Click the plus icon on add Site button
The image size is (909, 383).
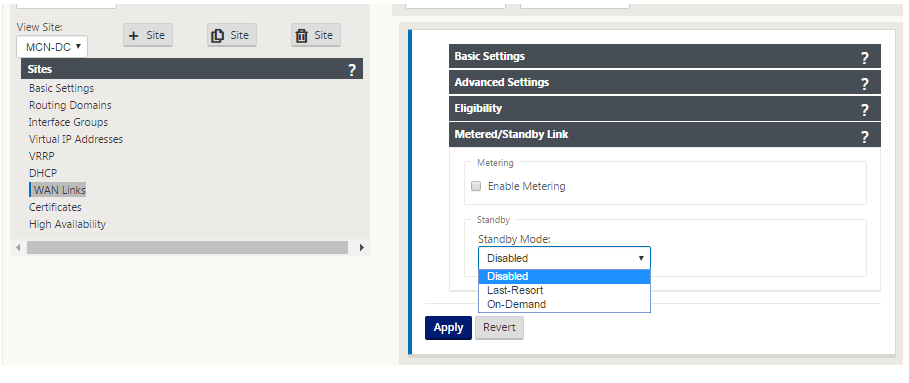click(134, 36)
